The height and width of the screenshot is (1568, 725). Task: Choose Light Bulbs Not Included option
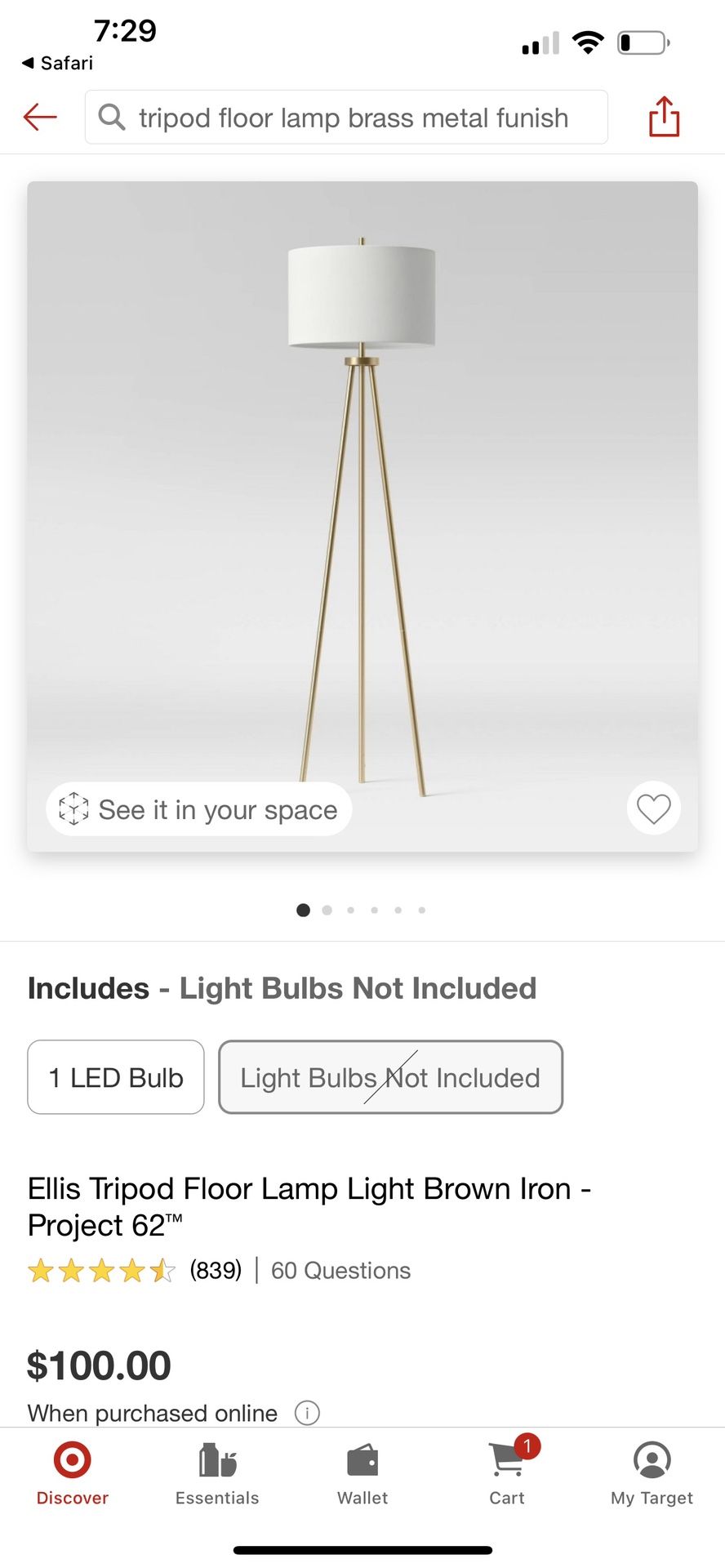pyautogui.click(x=390, y=1077)
